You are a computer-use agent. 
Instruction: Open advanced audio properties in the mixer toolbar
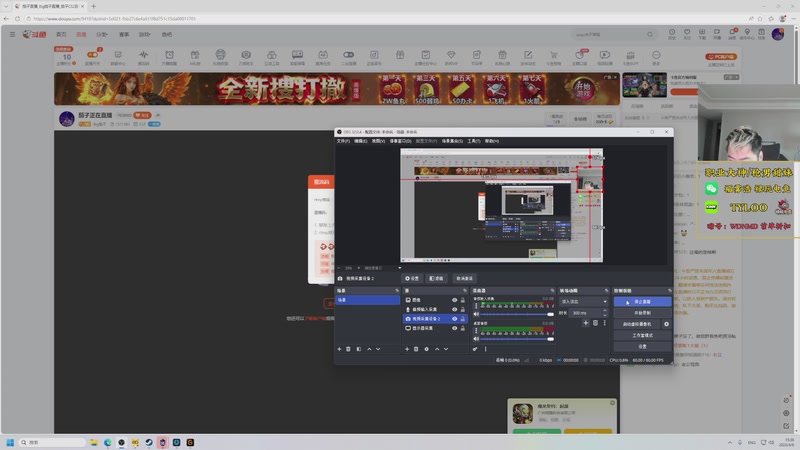[475, 349]
